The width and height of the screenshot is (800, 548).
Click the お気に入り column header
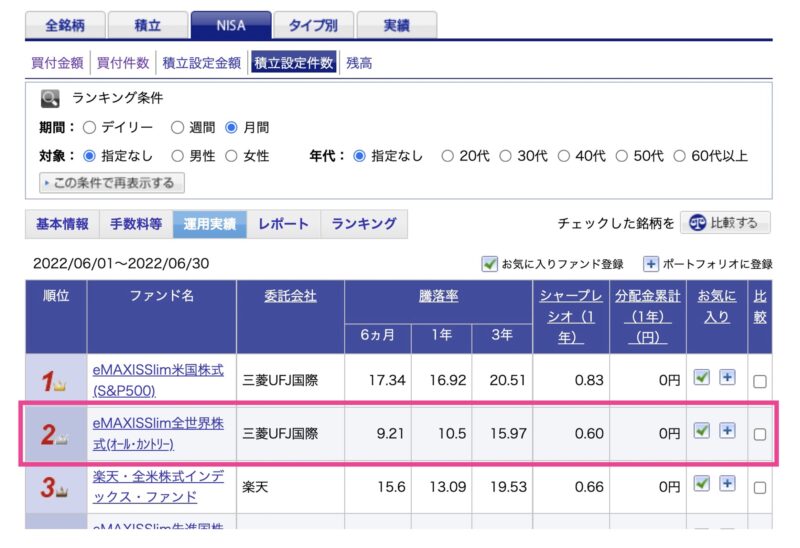point(717,306)
